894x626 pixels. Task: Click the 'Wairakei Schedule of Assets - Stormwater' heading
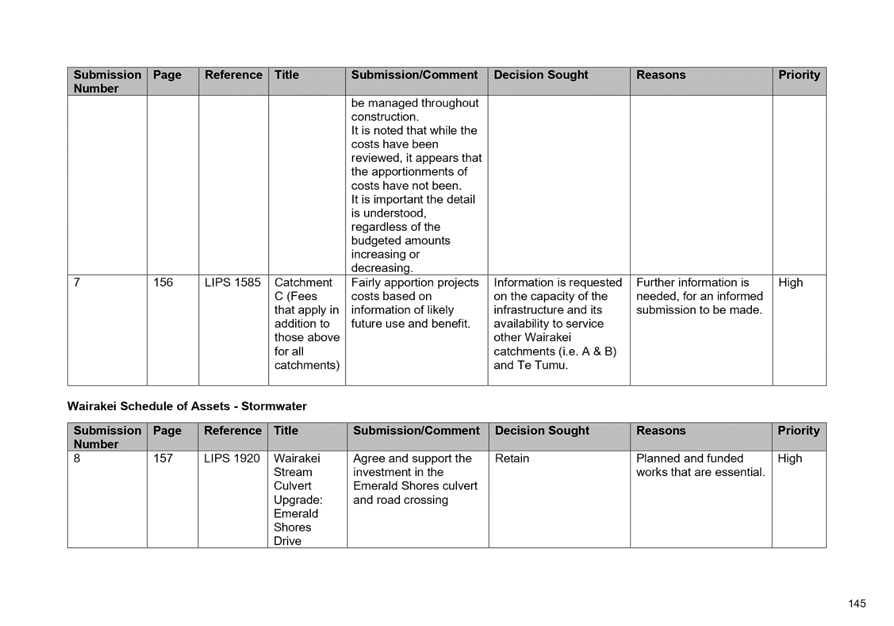tap(186, 407)
